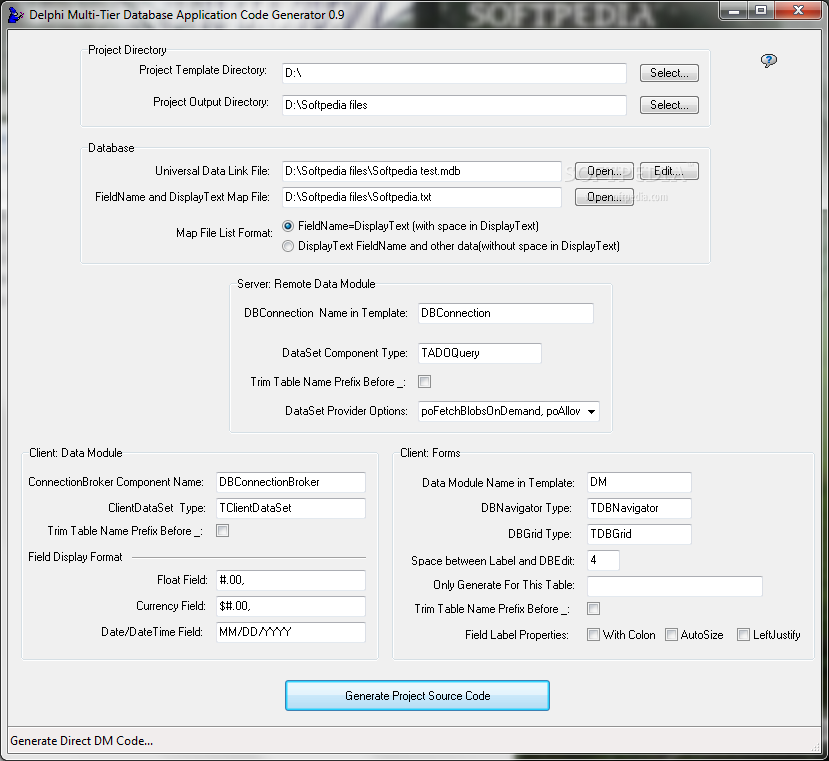
Task: Toggle server Trim Table Name Prefix checkbox
Action: 424,381
